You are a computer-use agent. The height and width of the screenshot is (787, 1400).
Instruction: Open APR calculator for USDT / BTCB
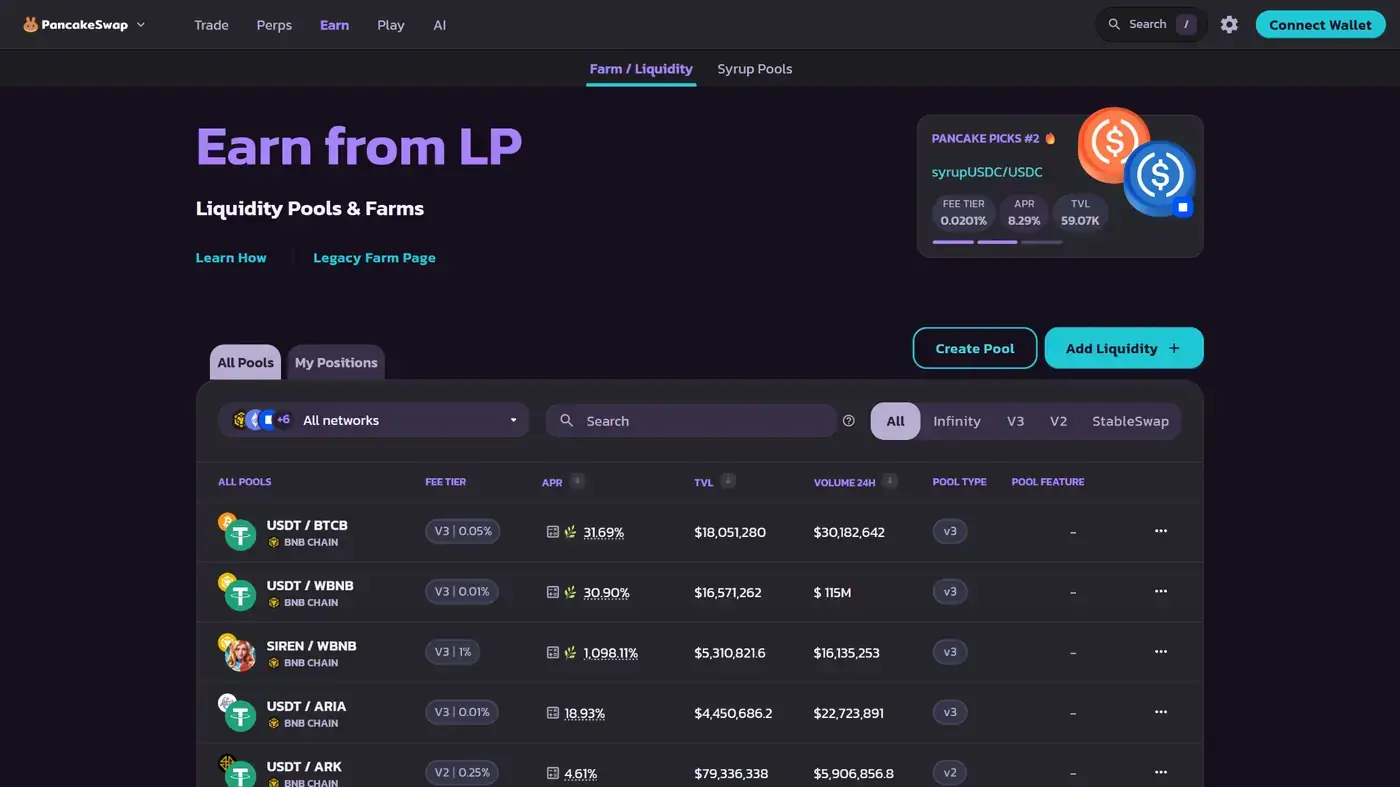pos(552,532)
